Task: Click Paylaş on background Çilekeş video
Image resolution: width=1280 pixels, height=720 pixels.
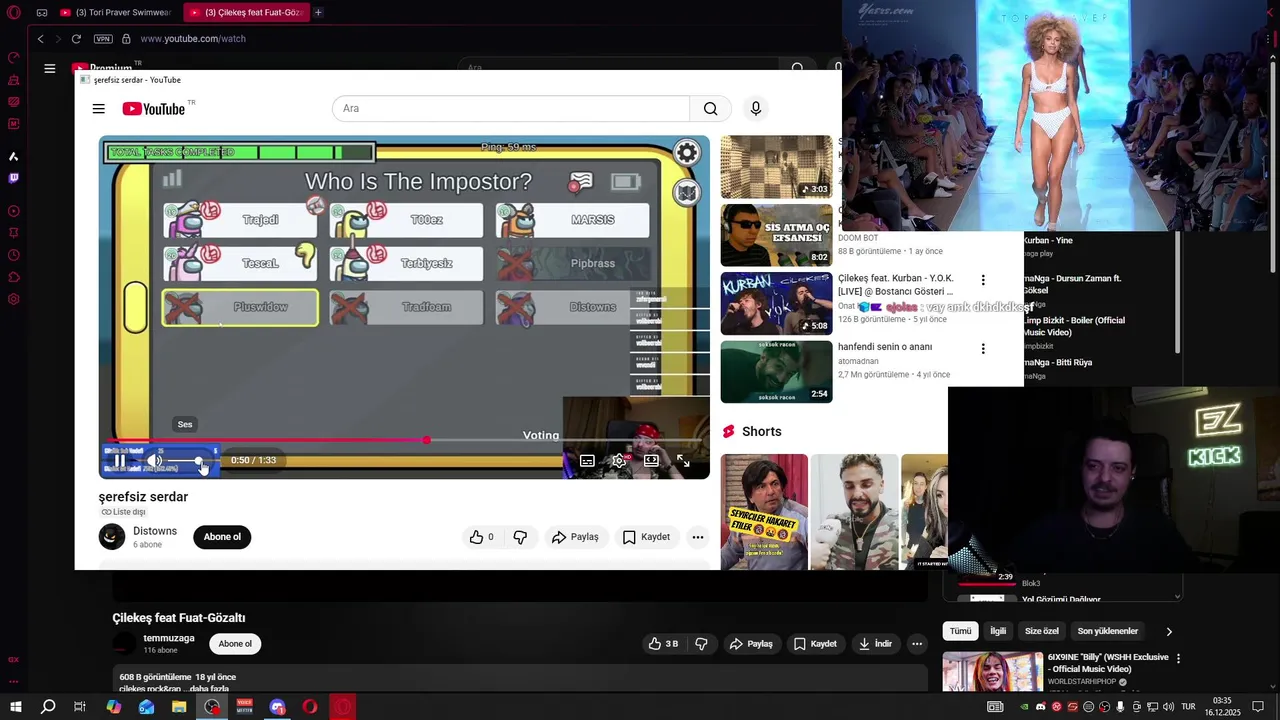Action: 753,644
